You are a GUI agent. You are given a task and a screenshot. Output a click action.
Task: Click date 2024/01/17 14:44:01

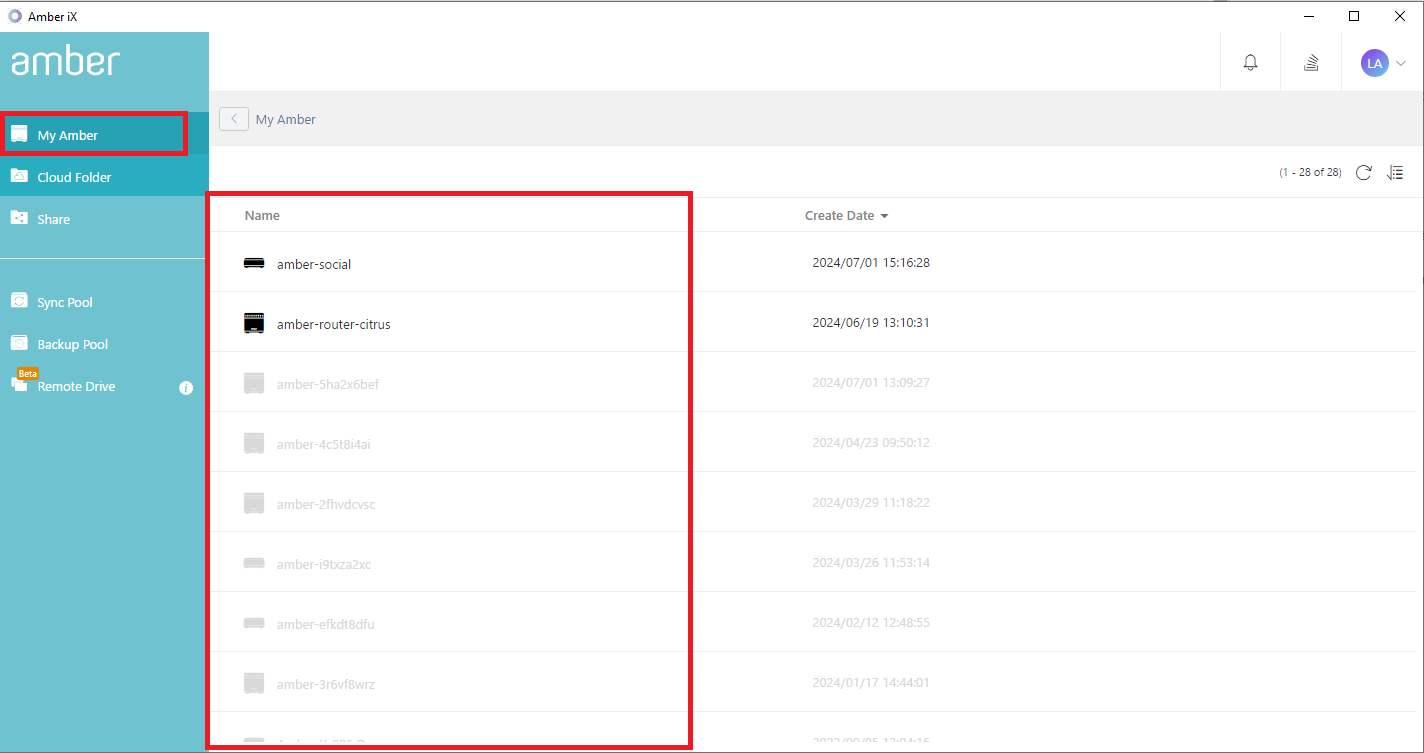[x=871, y=683]
